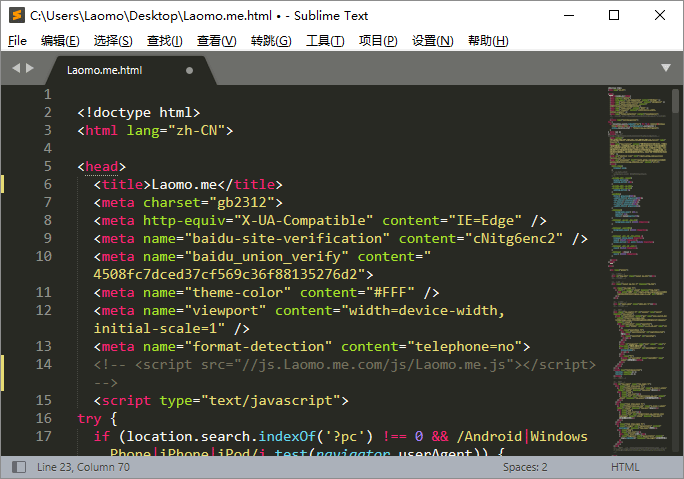
Task: Open the 帮助(H) menu
Action: (x=488, y=41)
